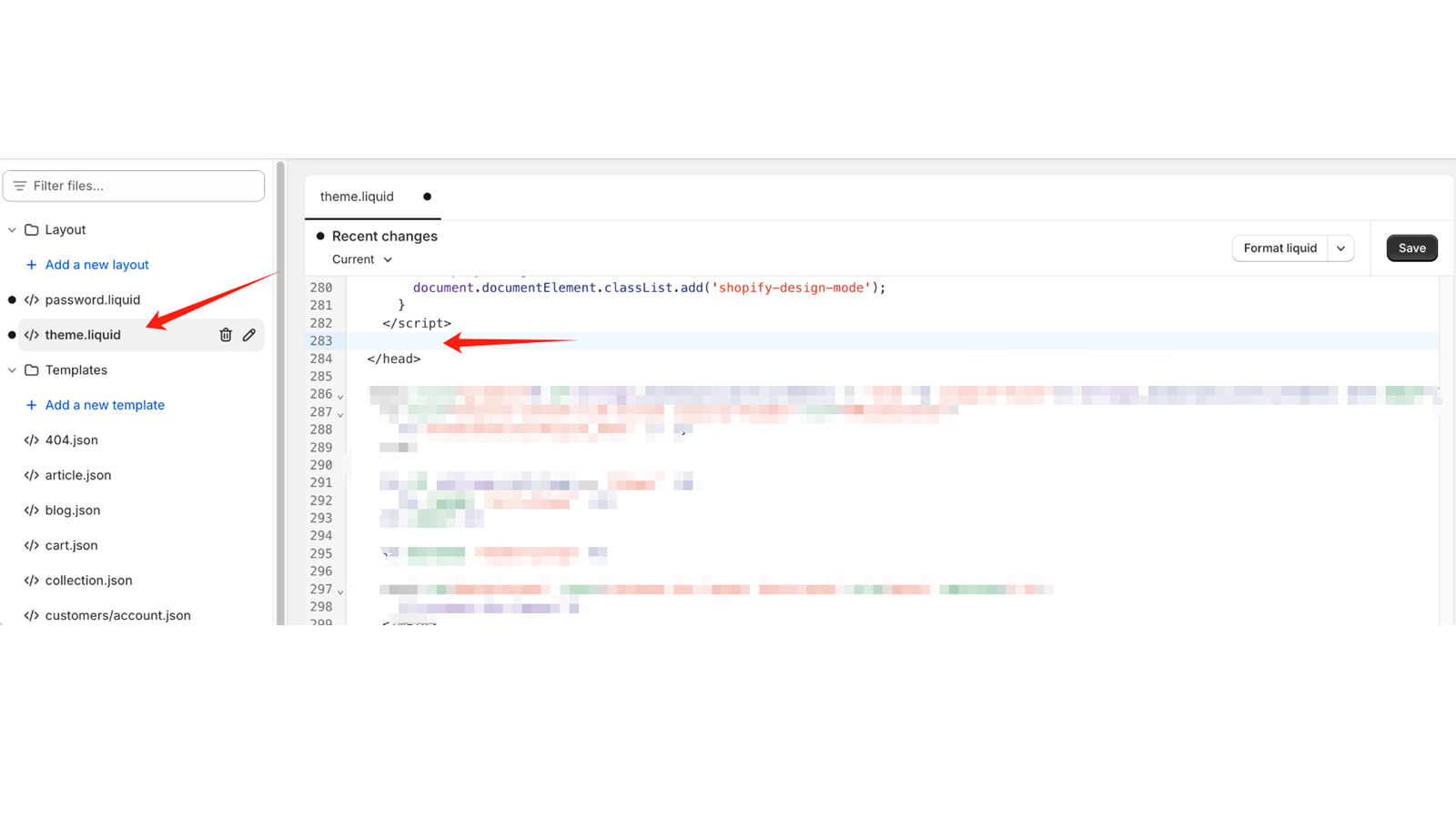1456x819 pixels.
Task: Click the Add a new layout link
Action: tap(96, 265)
